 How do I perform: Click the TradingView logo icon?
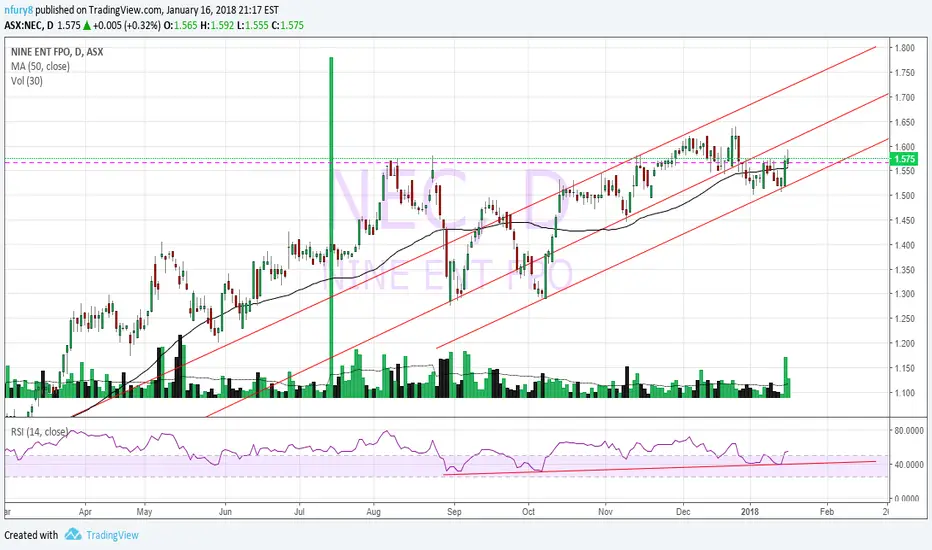coord(73,534)
